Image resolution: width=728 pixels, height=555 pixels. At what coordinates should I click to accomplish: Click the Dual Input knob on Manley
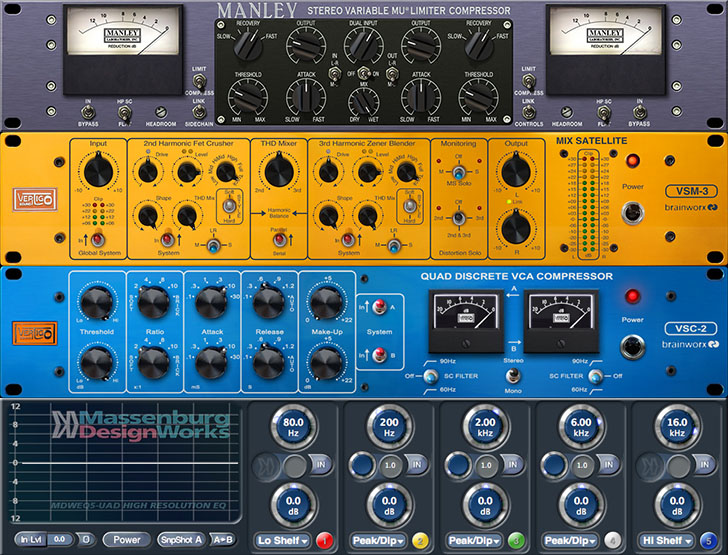(364, 45)
